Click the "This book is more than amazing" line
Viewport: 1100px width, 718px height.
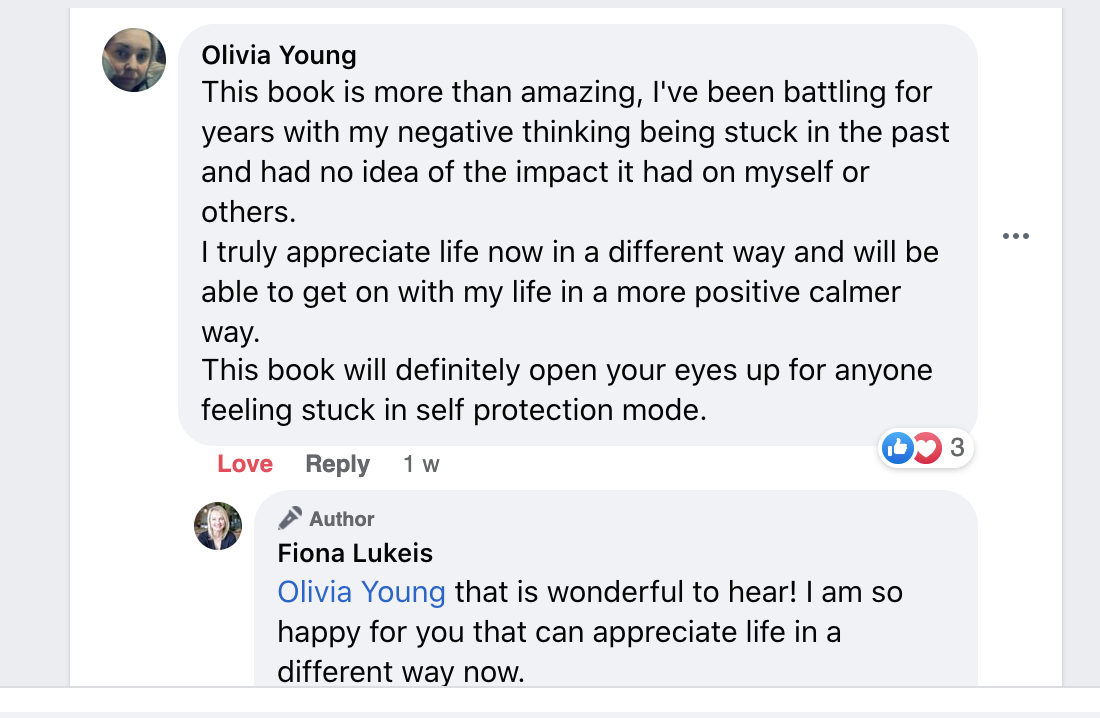point(567,93)
